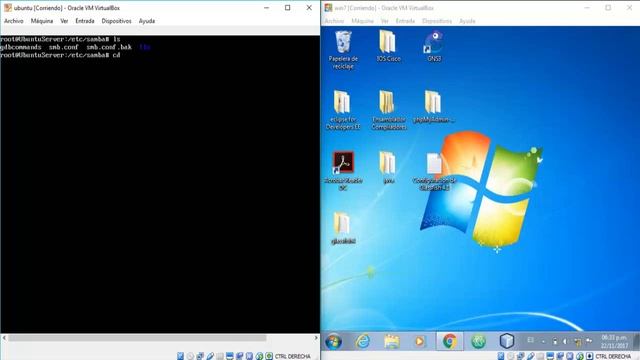640x360 pixels.
Task: Open Windows Explorer from win7 taskbar
Action: coord(391,341)
